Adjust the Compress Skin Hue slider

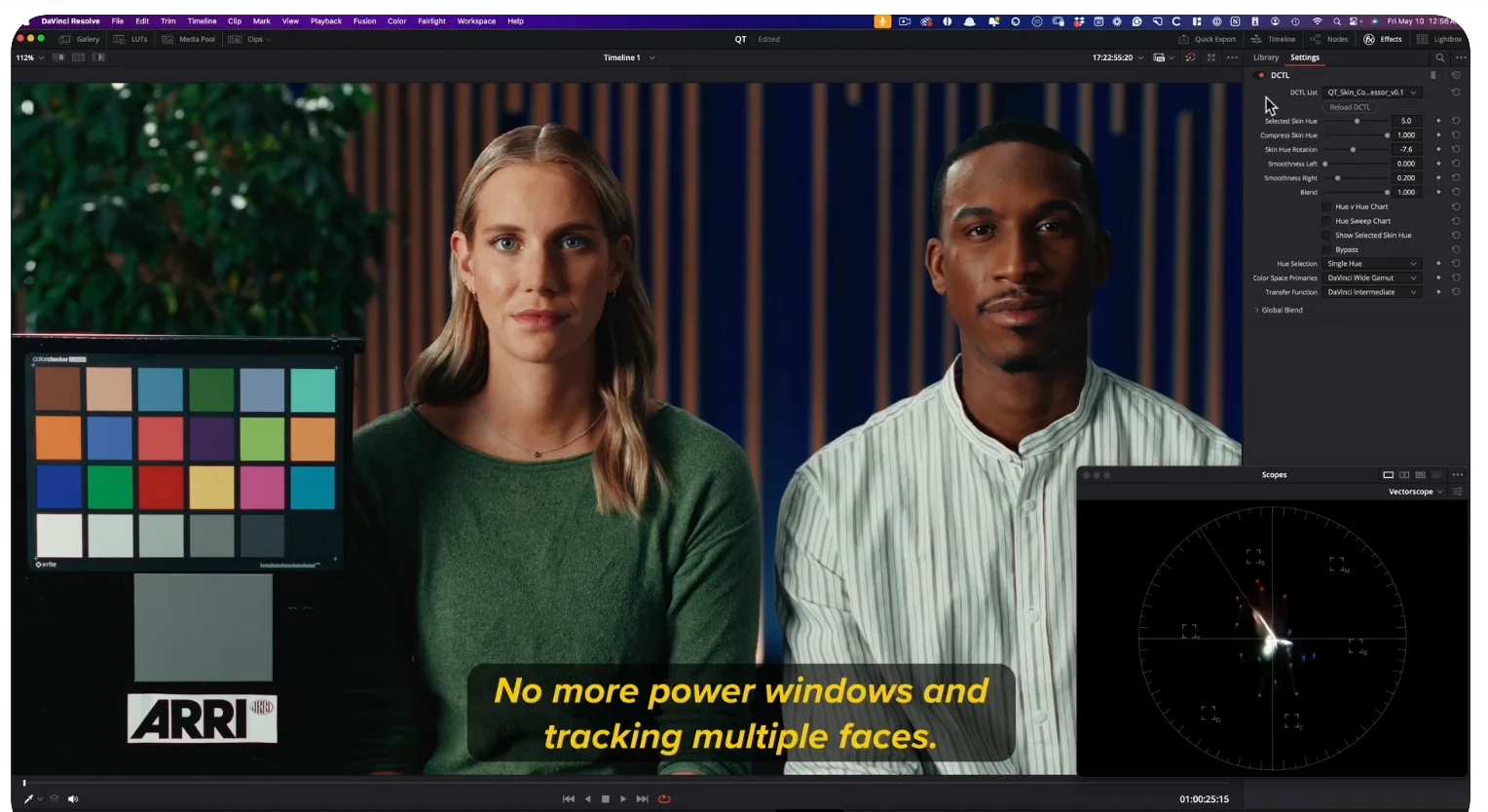1387,135
